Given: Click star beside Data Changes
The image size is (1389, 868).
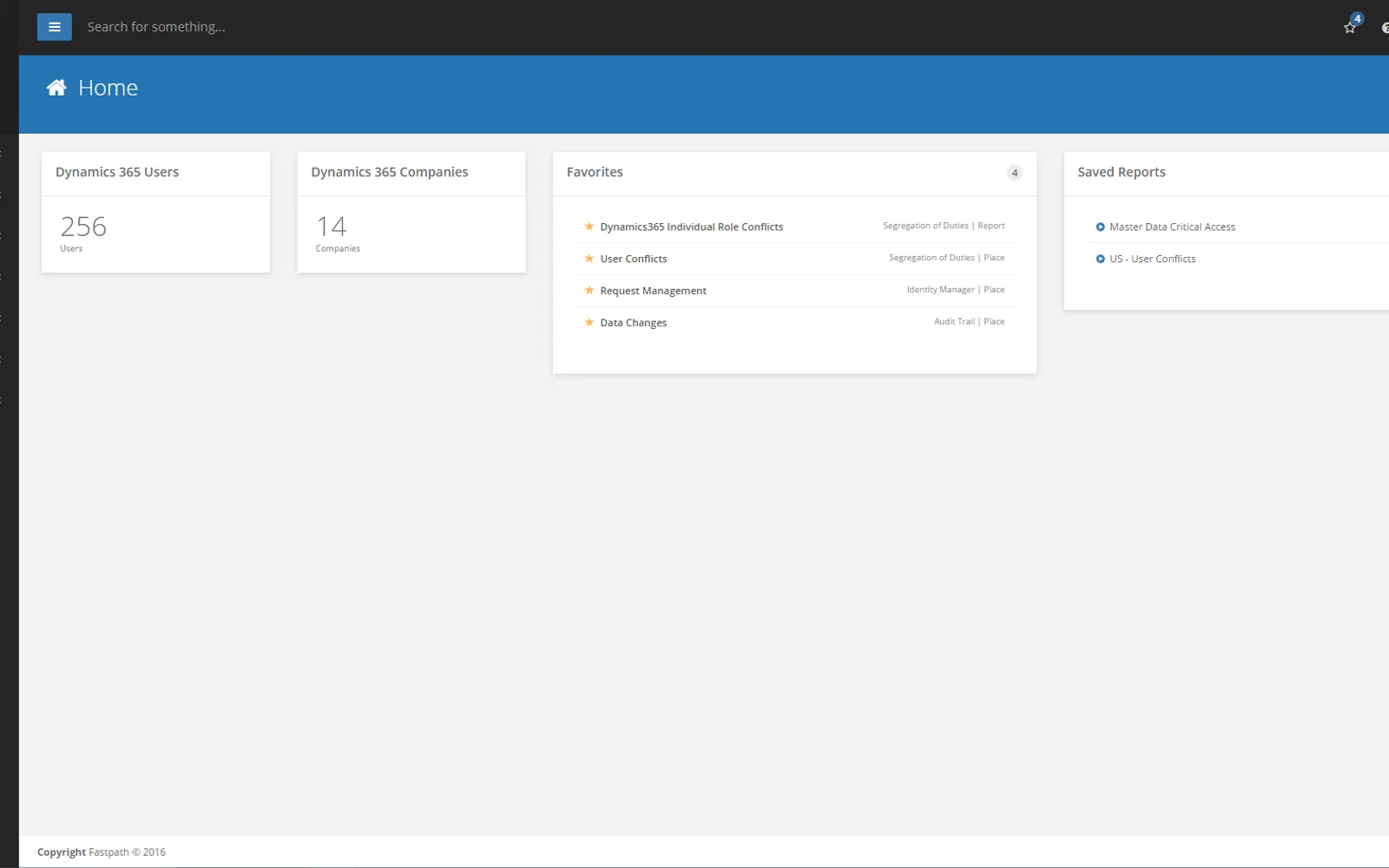Looking at the screenshot, I should (x=589, y=322).
